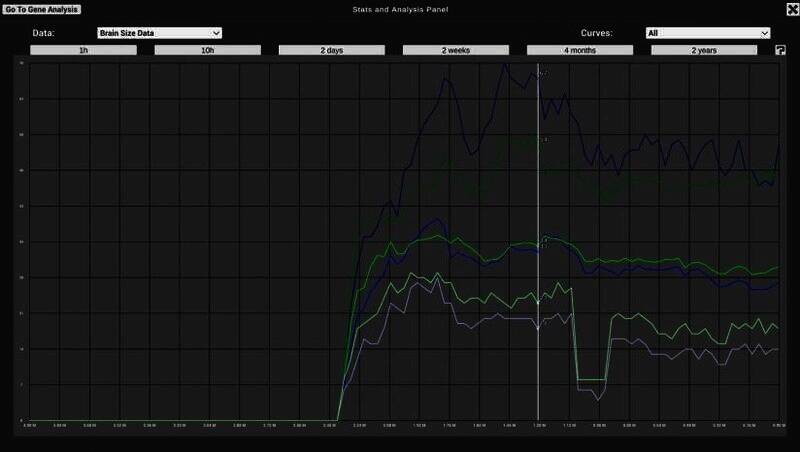Click the Stats and Analysis Panel title
Image resolution: width=800 pixels, height=452 pixels.
400,9
